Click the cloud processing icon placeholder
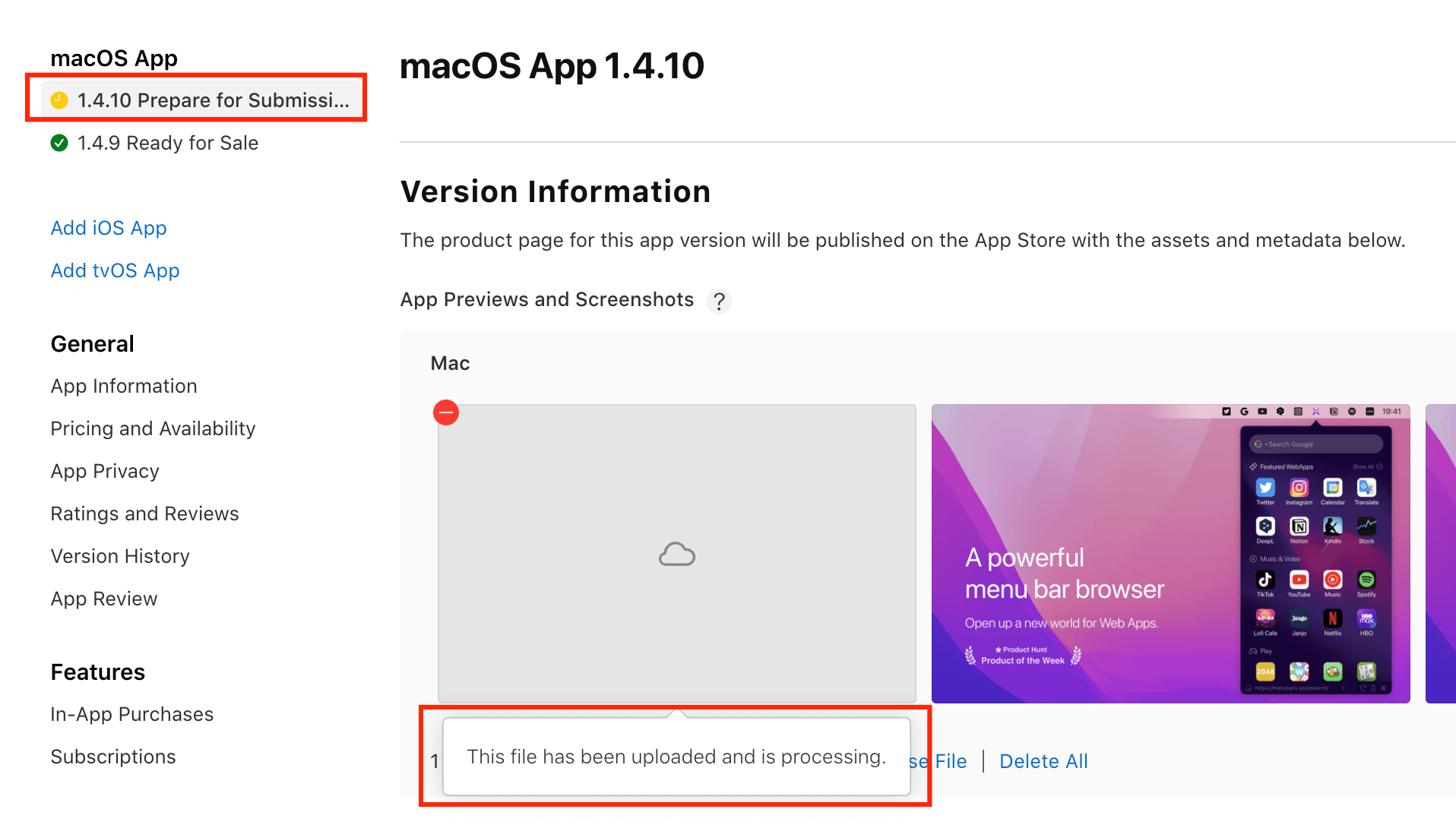The width and height of the screenshot is (1456, 828). click(x=676, y=555)
